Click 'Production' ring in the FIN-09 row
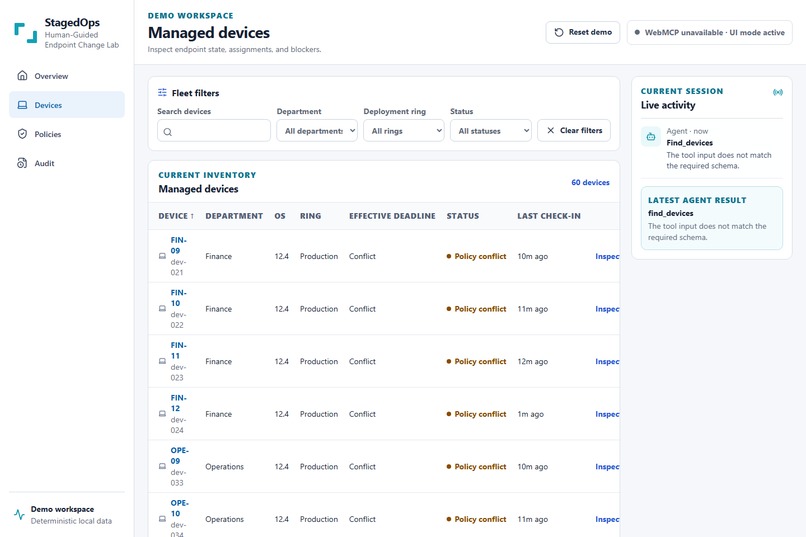 coord(319,256)
